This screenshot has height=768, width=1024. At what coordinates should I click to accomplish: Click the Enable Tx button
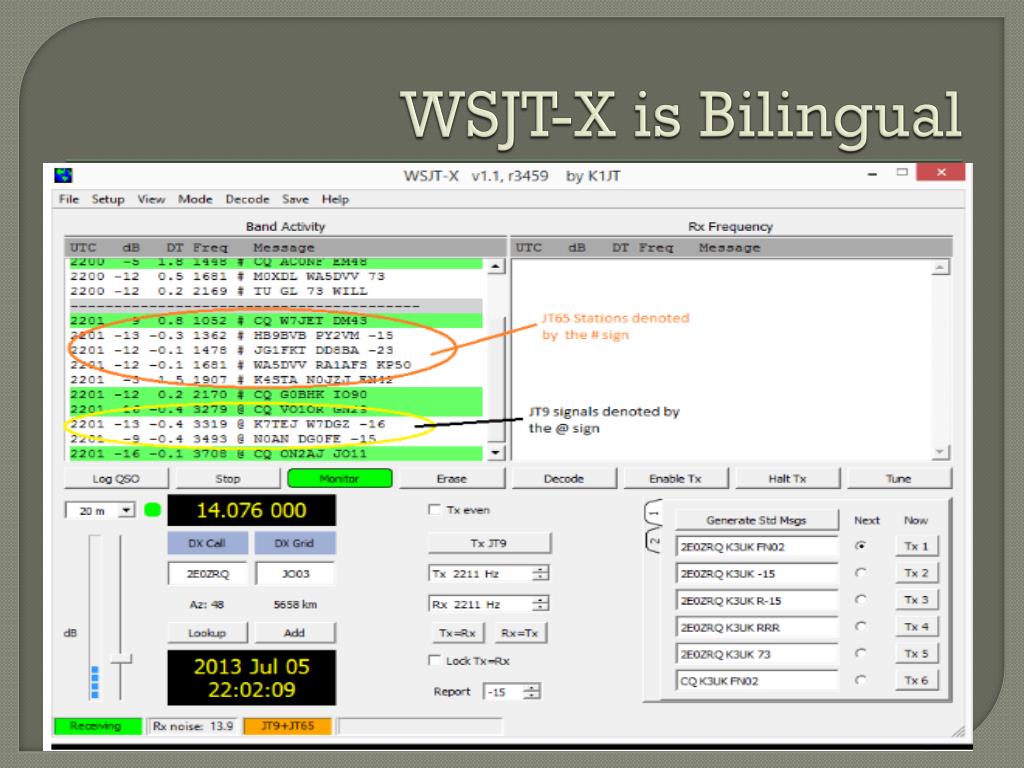(675, 479)
